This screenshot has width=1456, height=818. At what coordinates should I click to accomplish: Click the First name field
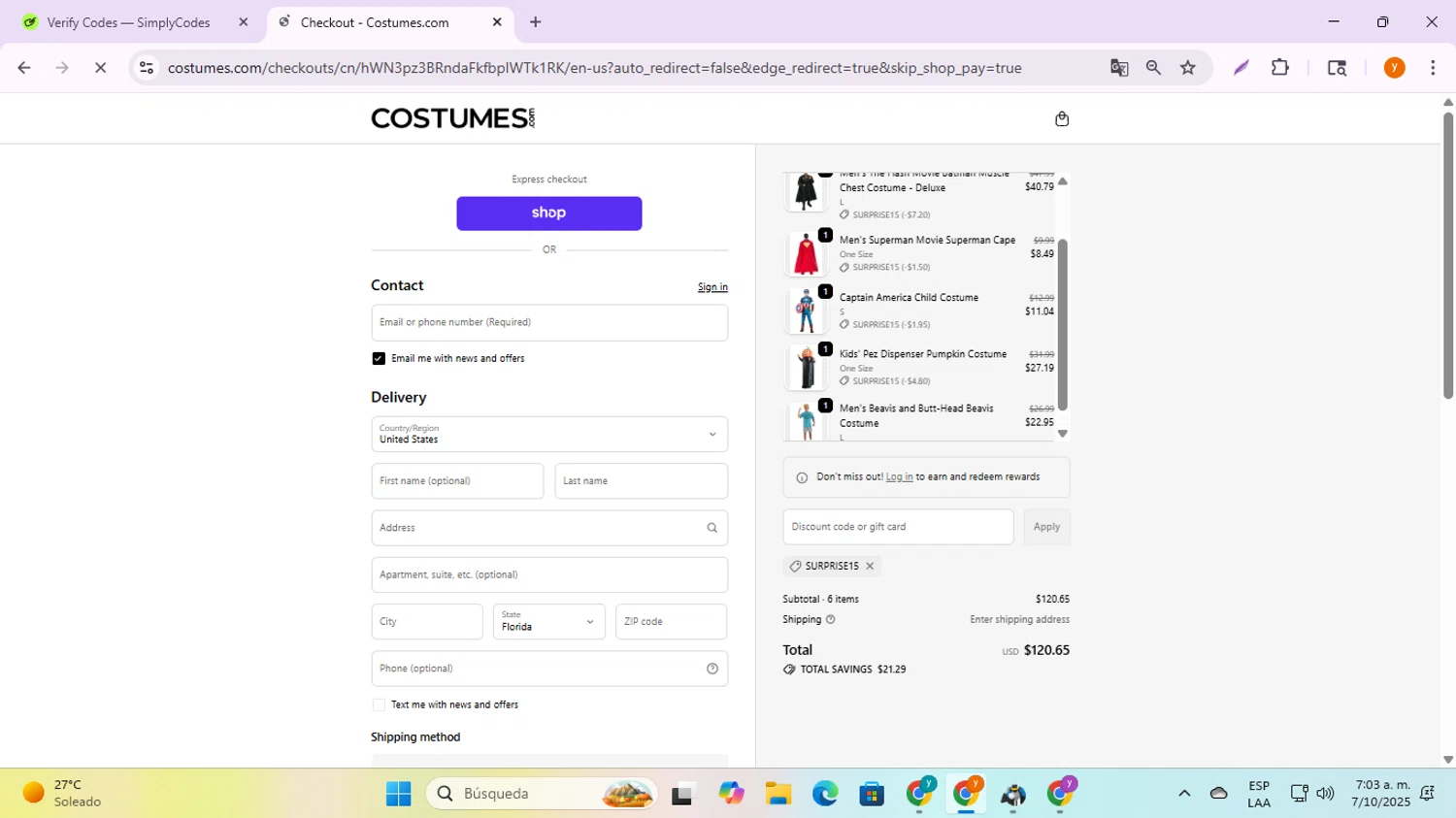pyautogui.click(x=457, y=481)
